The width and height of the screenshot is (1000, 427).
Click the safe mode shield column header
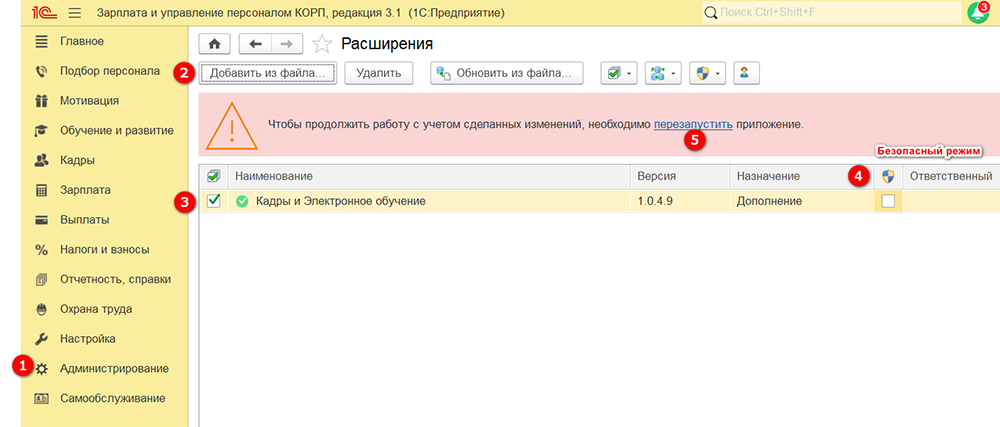(x=888, y=176)
